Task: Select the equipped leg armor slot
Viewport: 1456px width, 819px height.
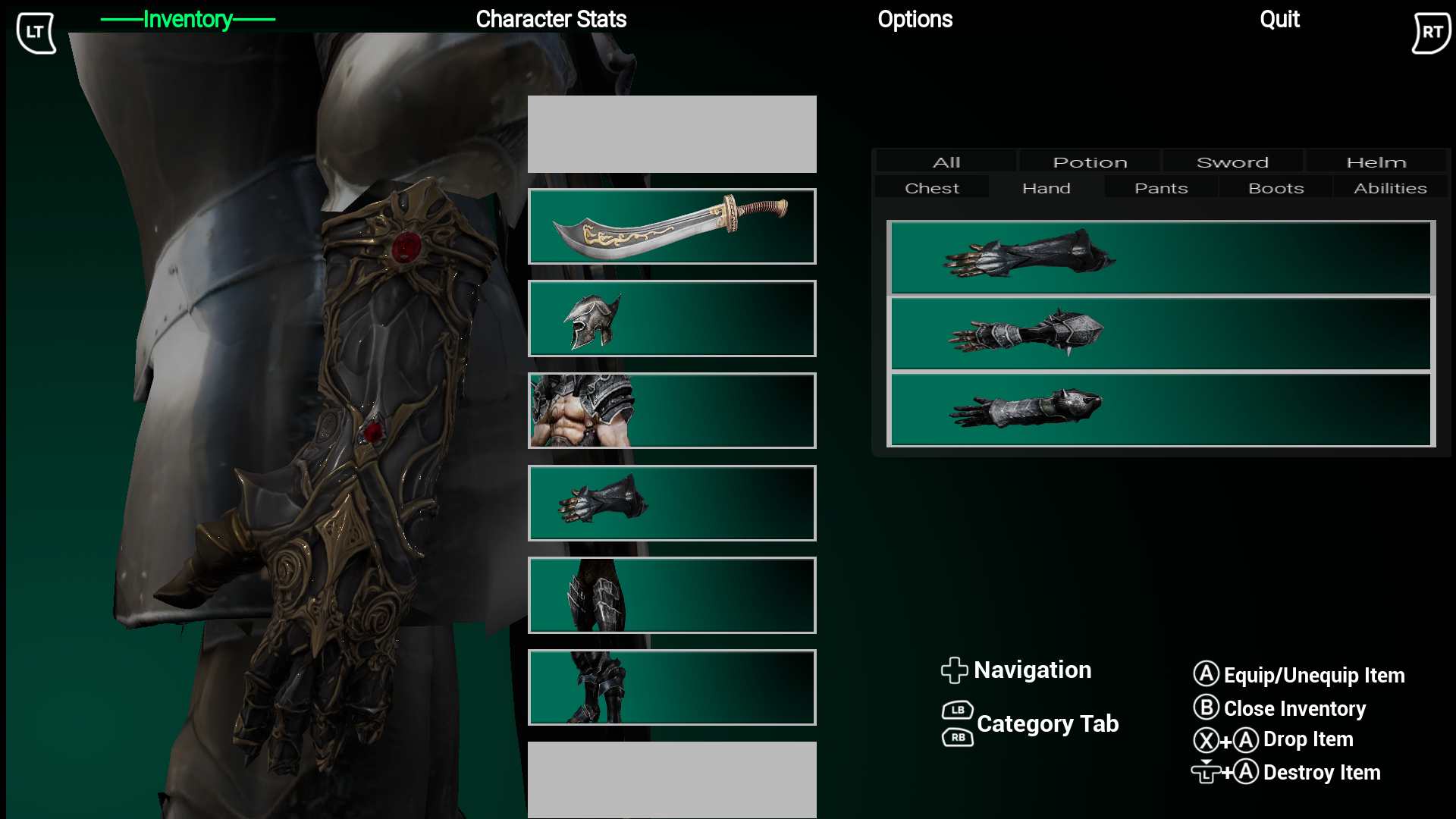Action: tap(672, 595)
